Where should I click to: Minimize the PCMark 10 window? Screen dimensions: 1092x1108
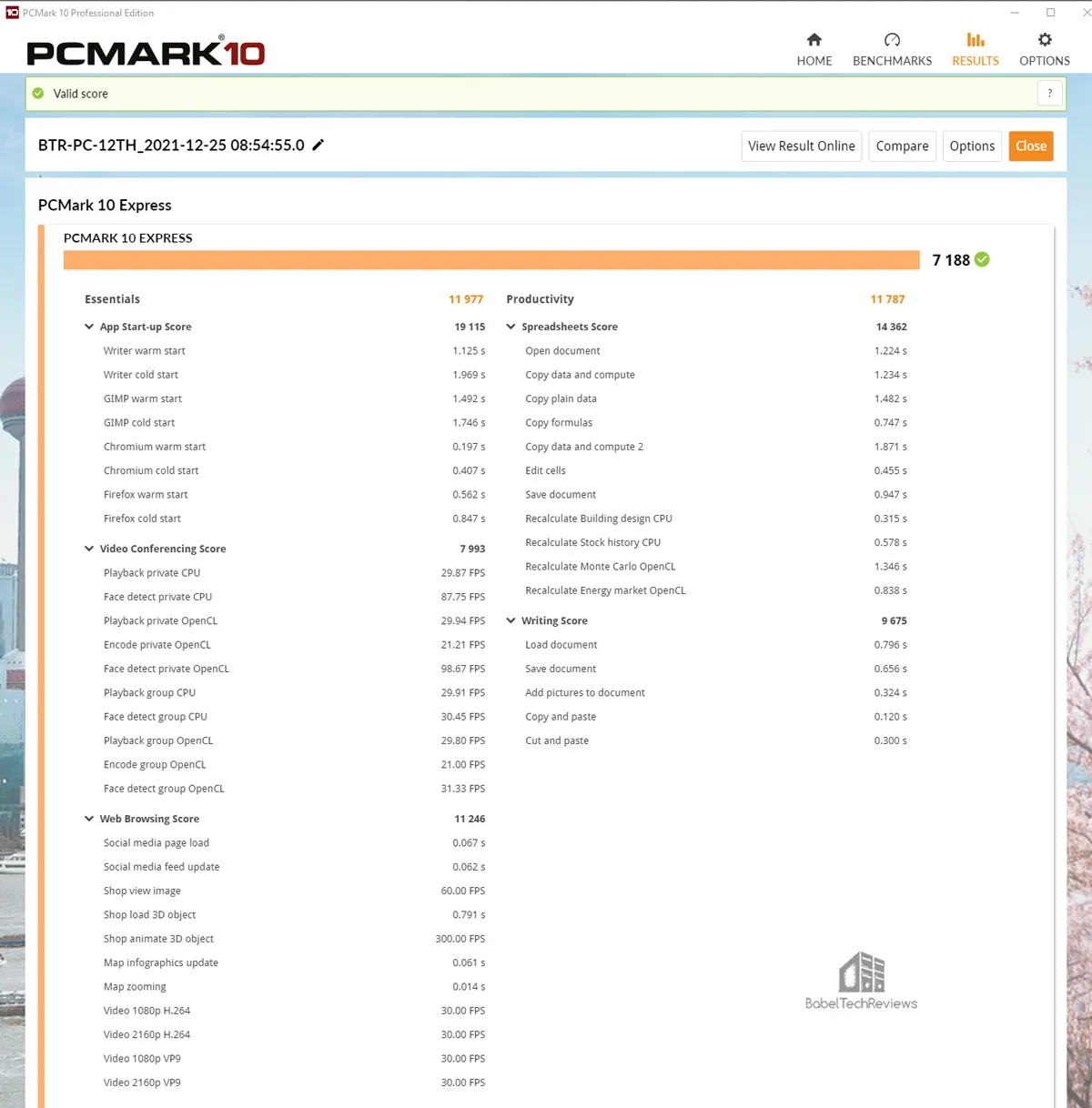pos(1015,13)
